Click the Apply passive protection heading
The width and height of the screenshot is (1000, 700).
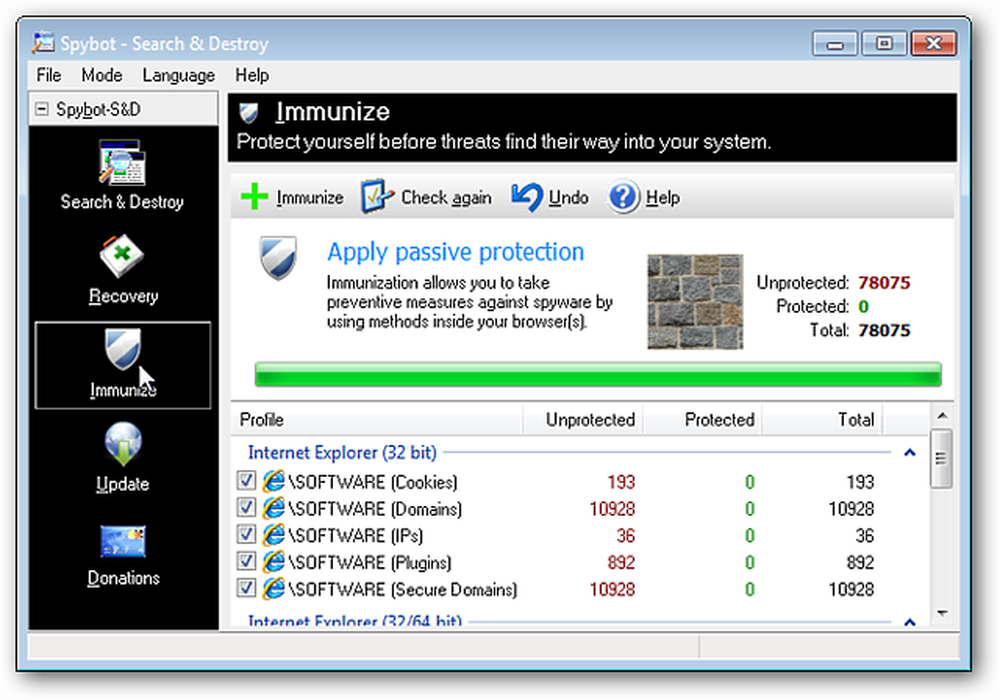(x=455, y=252)
